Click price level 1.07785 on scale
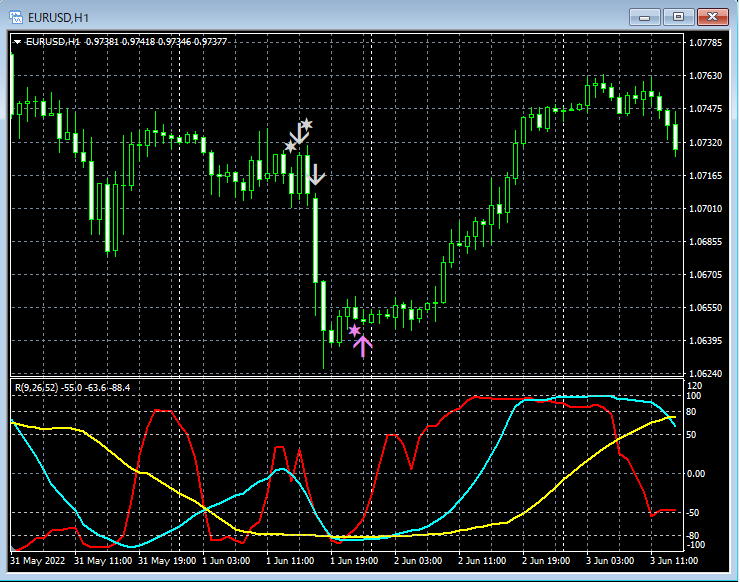The image size is (740, 582). (x=706, y=43)
